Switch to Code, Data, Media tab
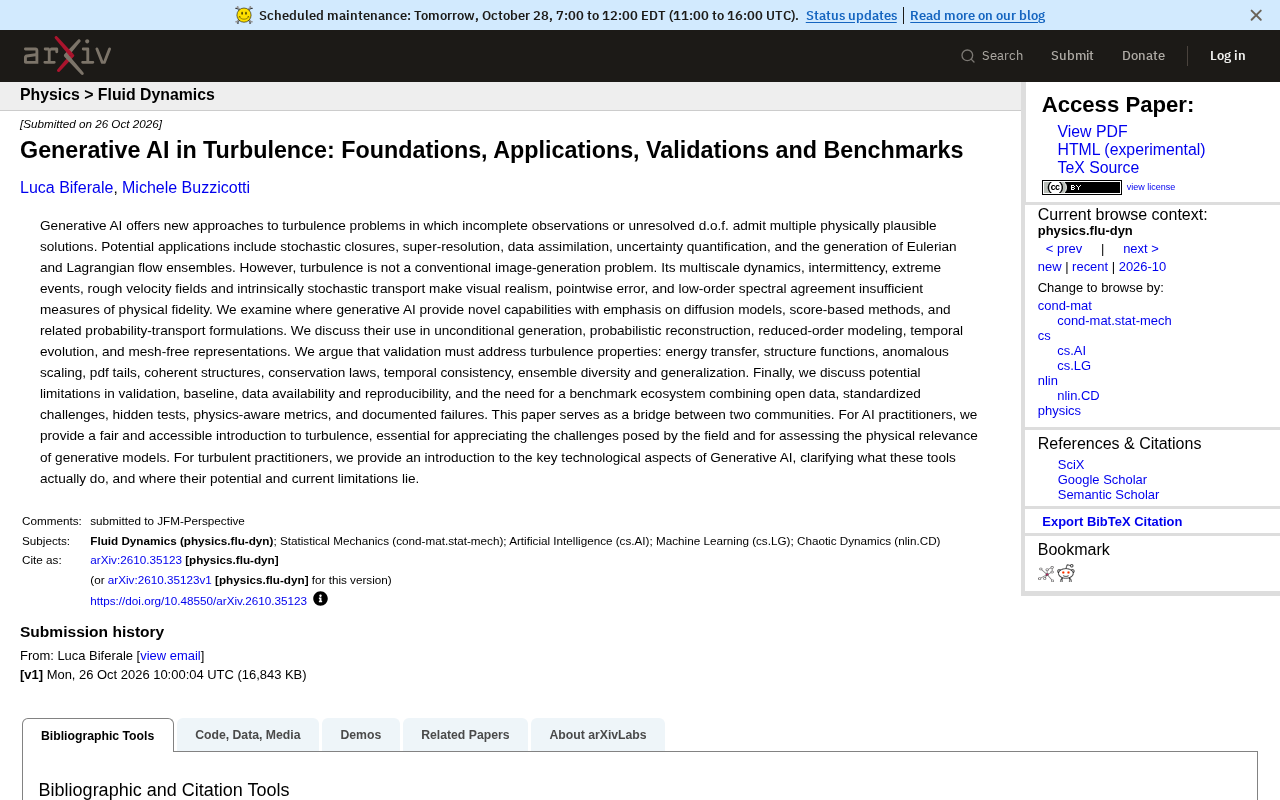Image resolution: width=1280 pixels, height=800 pixels. 248,735
